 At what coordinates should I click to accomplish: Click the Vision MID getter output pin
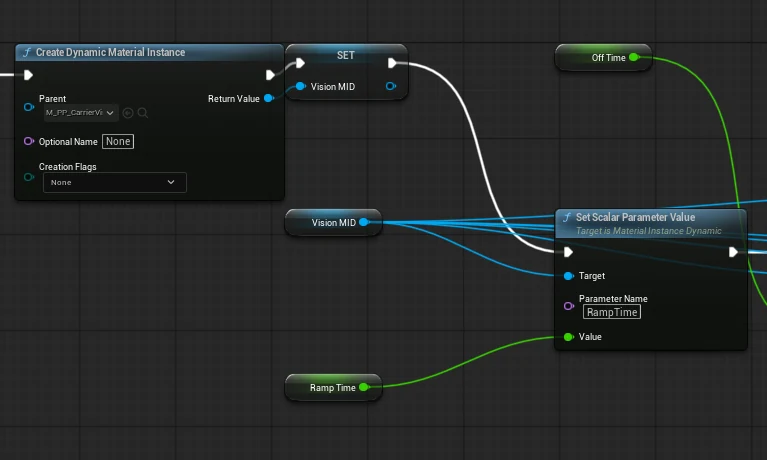[x=363, y=222]
